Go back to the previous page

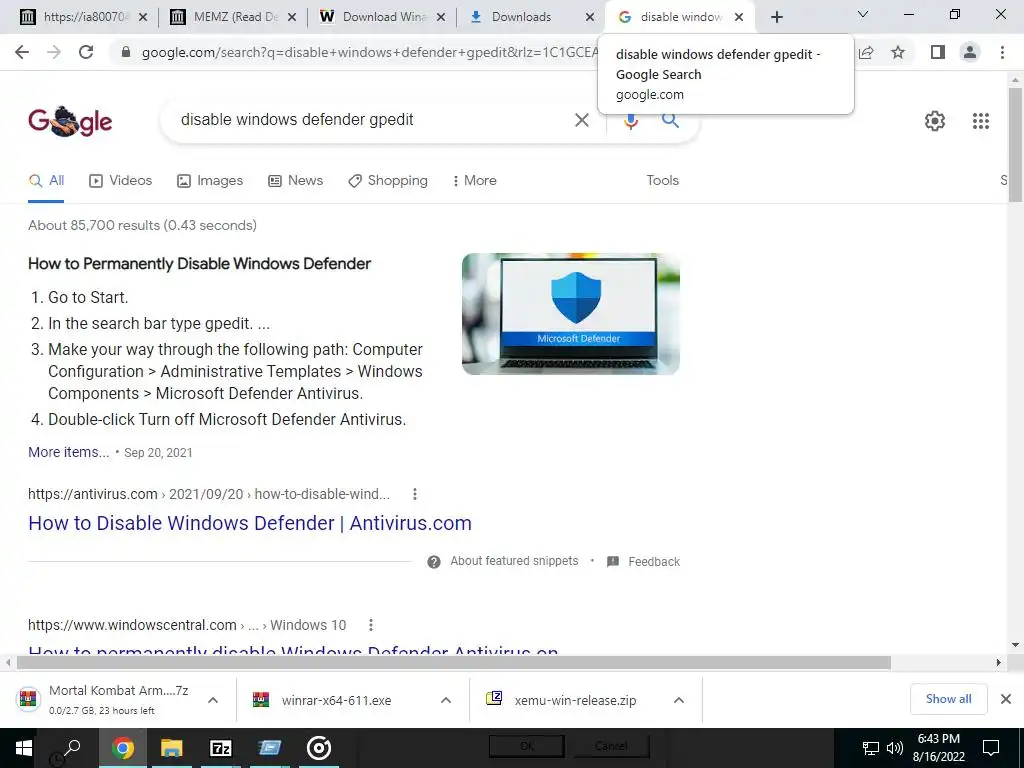(x=22, y=52)
